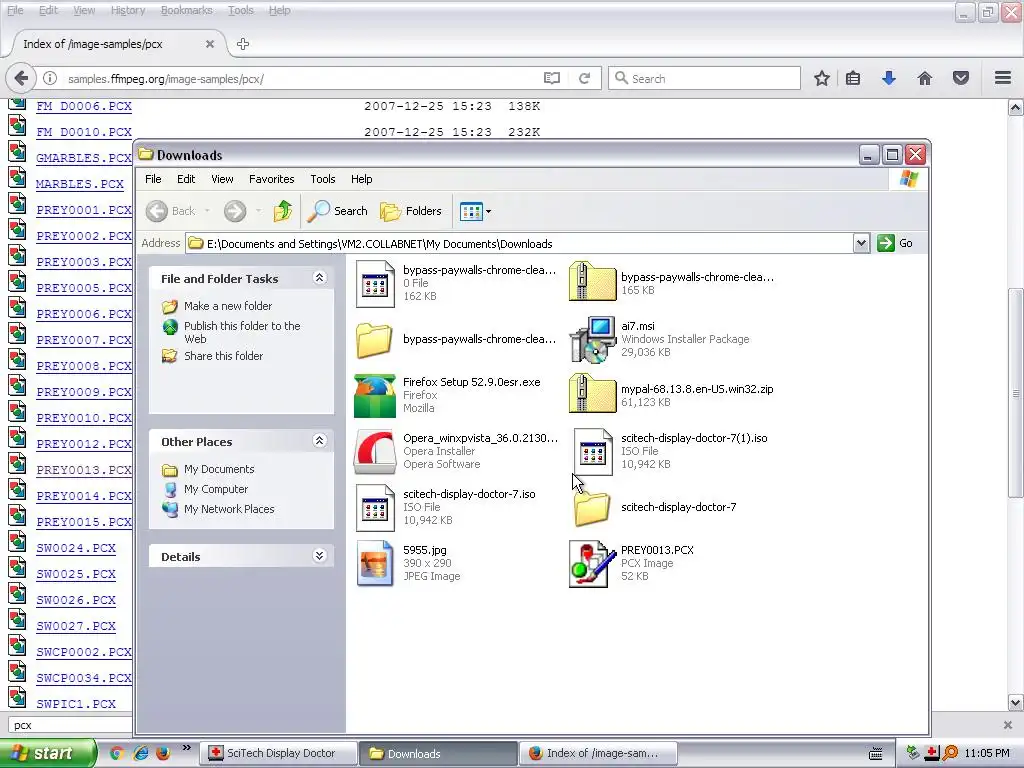This screenshot has height=768, width=1024.
Task: Click the Firefox Back arrow button
Action: point(21,78)
